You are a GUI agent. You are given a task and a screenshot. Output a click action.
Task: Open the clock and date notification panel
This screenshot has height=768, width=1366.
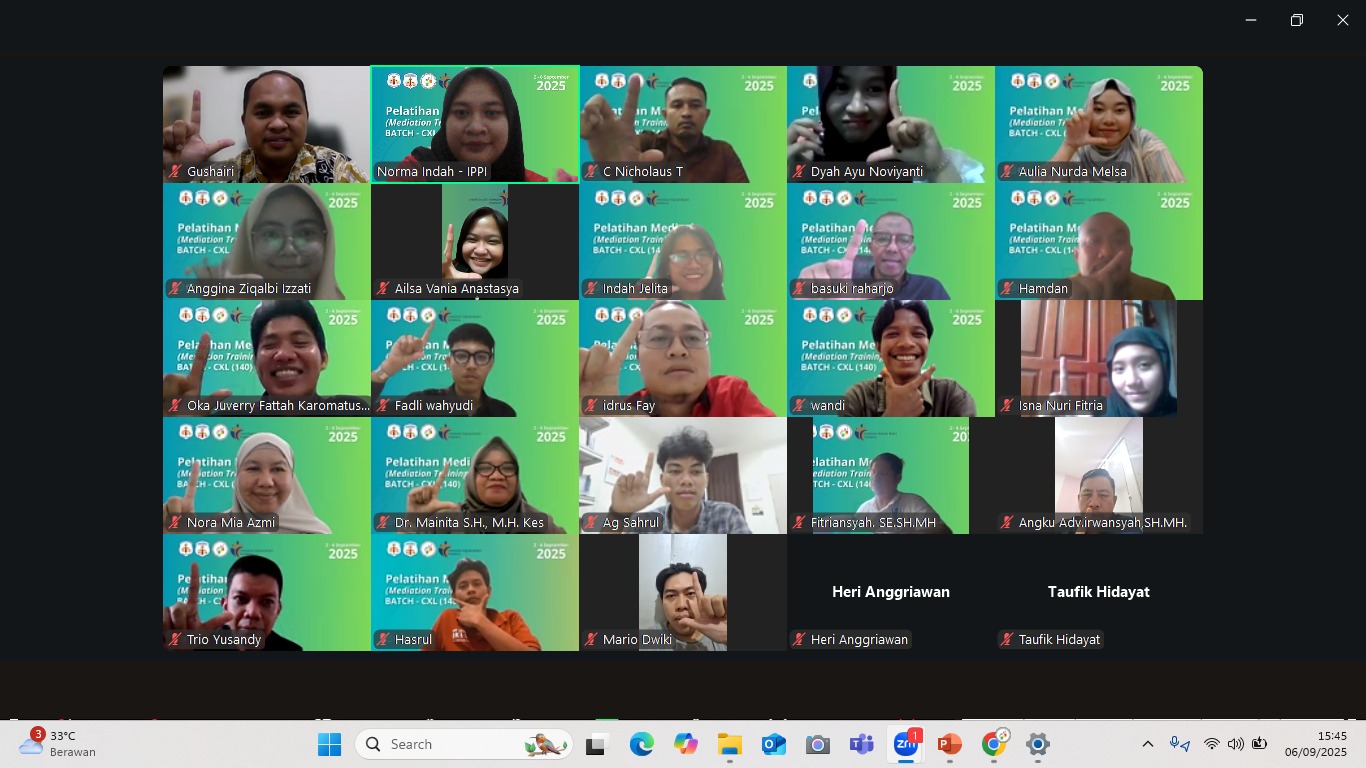point(1316,744)
